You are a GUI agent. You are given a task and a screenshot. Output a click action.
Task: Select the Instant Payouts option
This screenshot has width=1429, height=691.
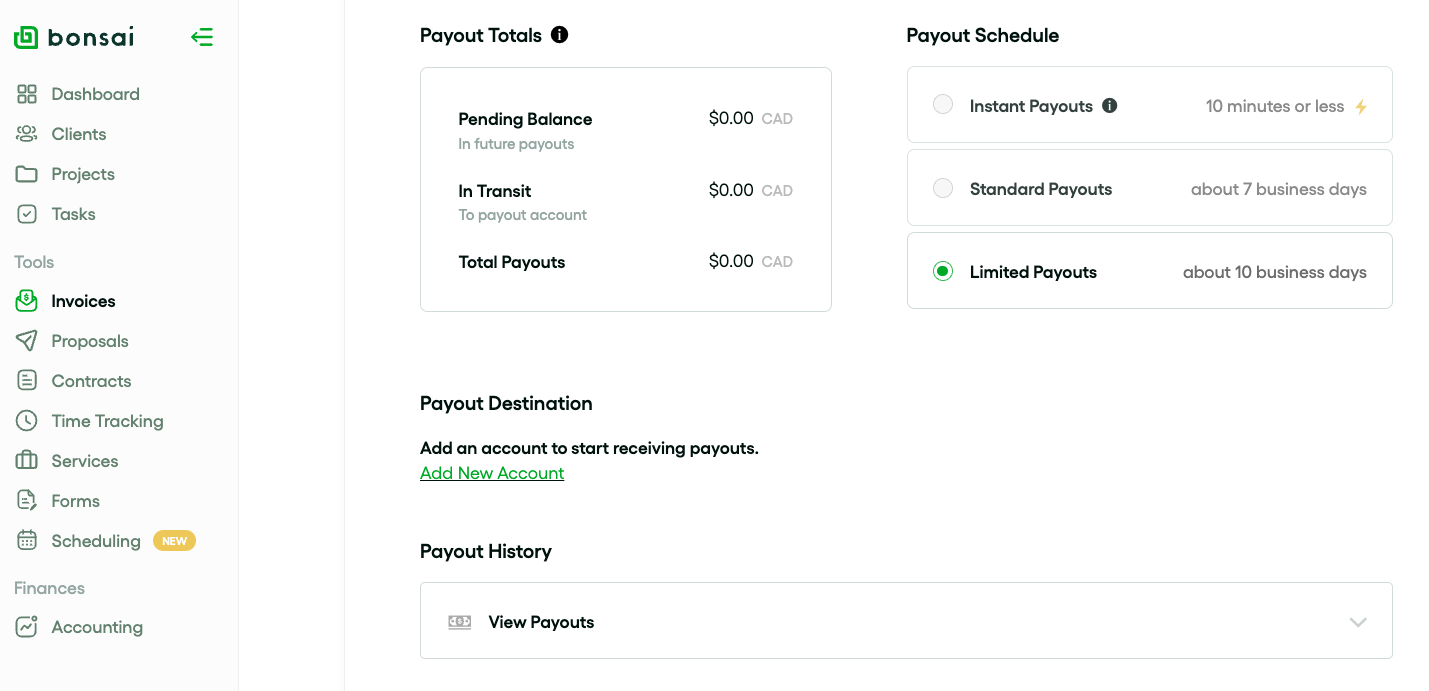pos(942,104)
